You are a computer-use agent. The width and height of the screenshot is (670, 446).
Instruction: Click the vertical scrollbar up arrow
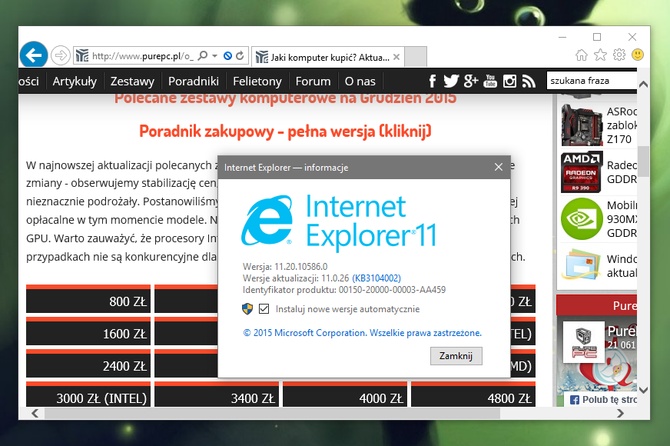coord(643,85)
